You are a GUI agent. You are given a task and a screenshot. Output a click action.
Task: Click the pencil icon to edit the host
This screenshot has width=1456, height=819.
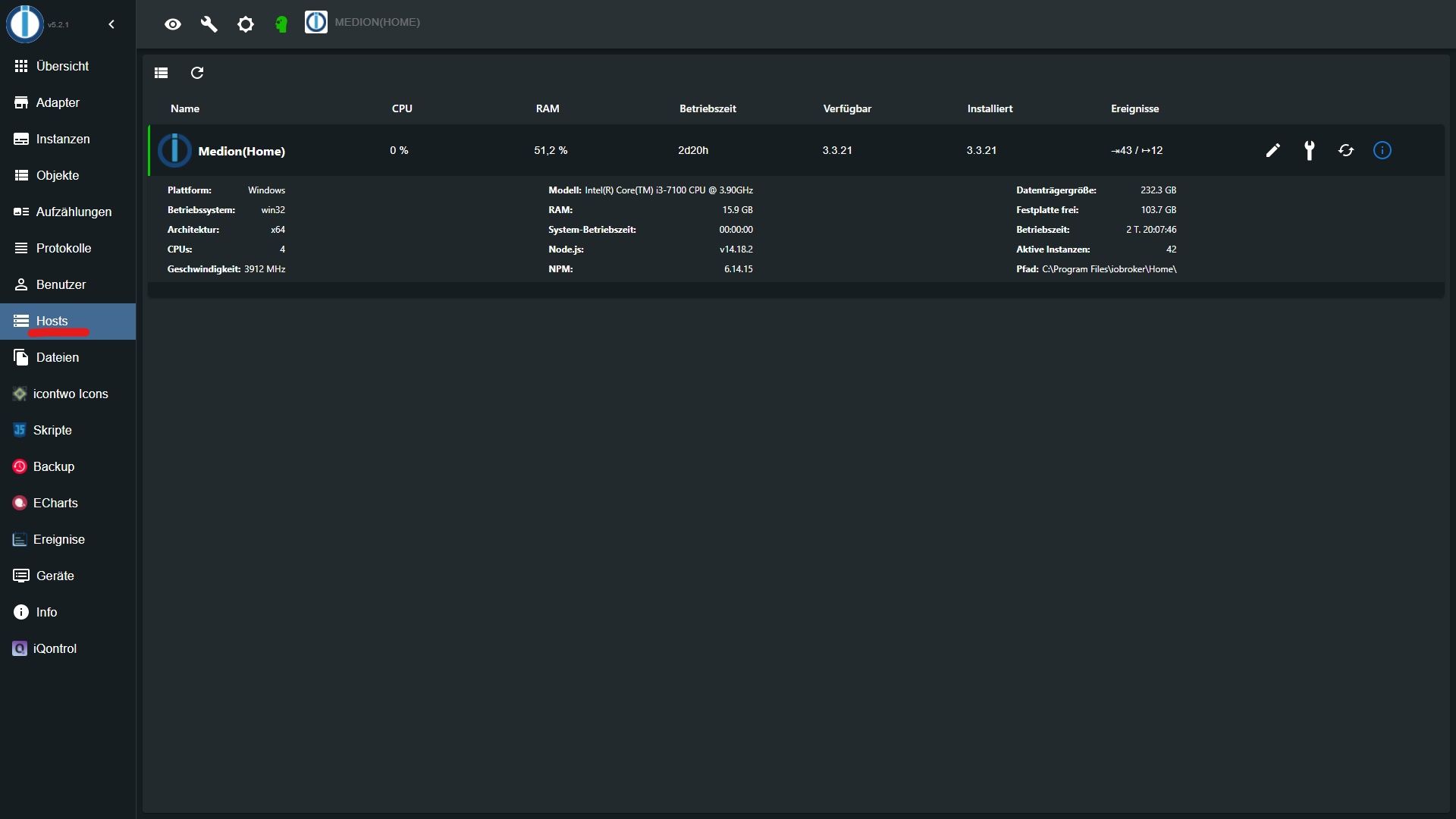pyautogui.click(x=1272, y=150)
